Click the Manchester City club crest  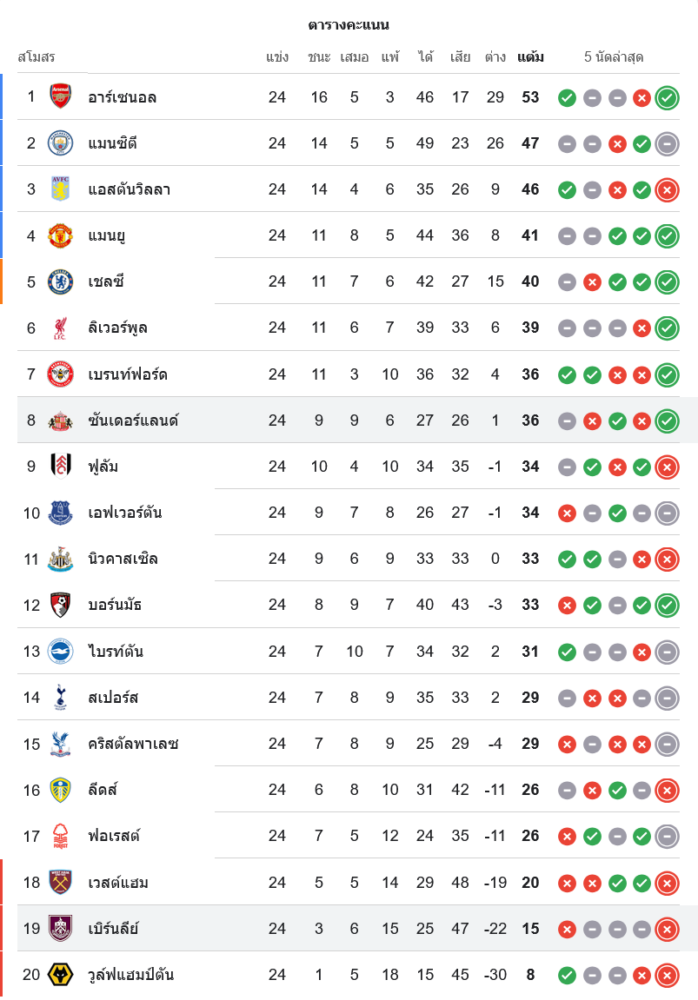pos(61,143)
